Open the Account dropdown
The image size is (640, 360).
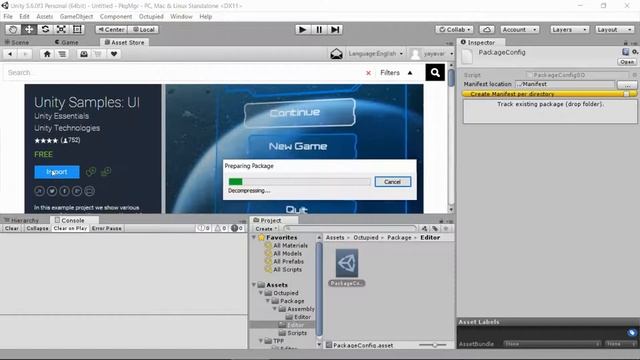tap(519, 29)
